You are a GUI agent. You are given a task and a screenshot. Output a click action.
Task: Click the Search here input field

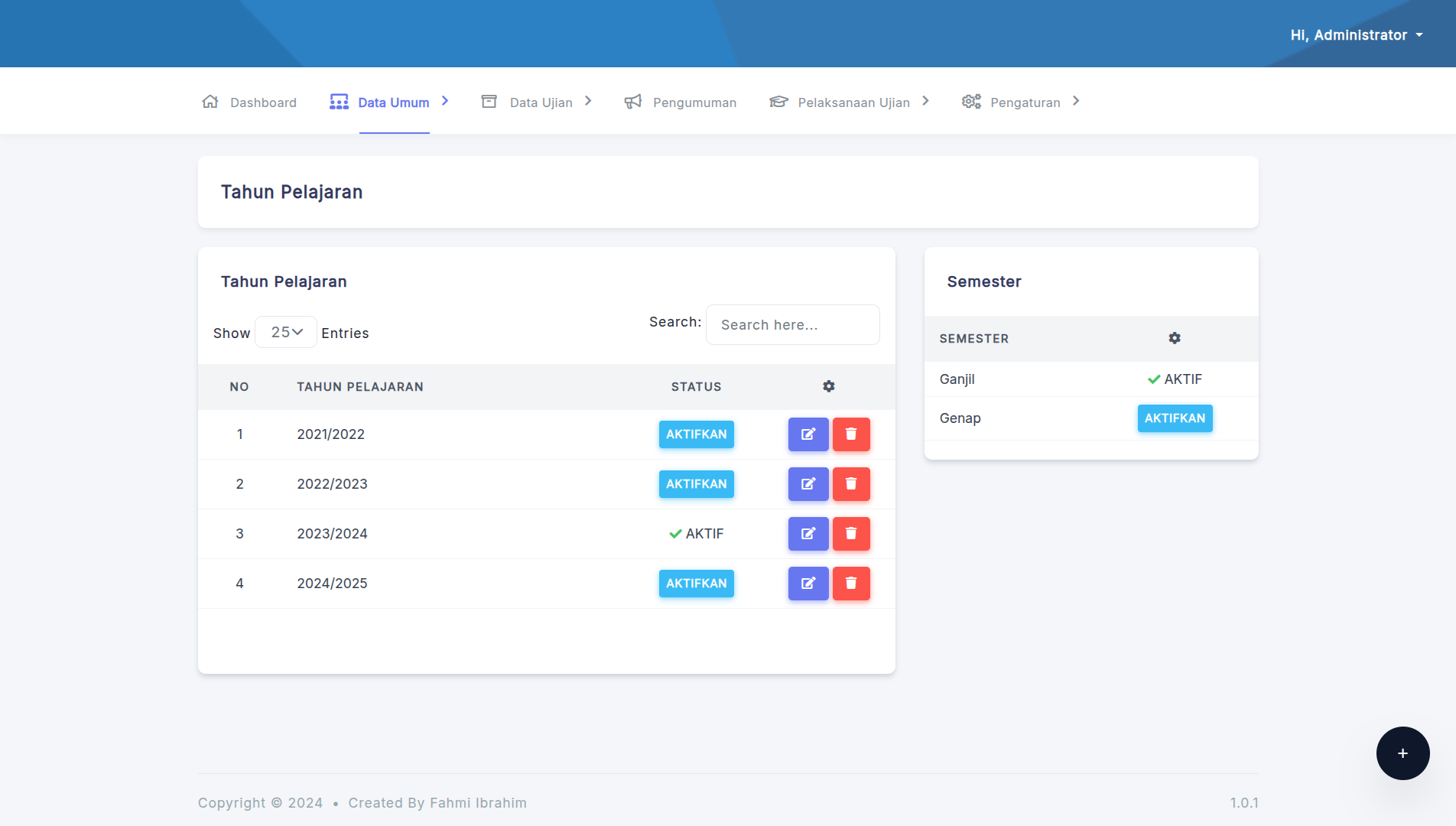pos(792,325)
